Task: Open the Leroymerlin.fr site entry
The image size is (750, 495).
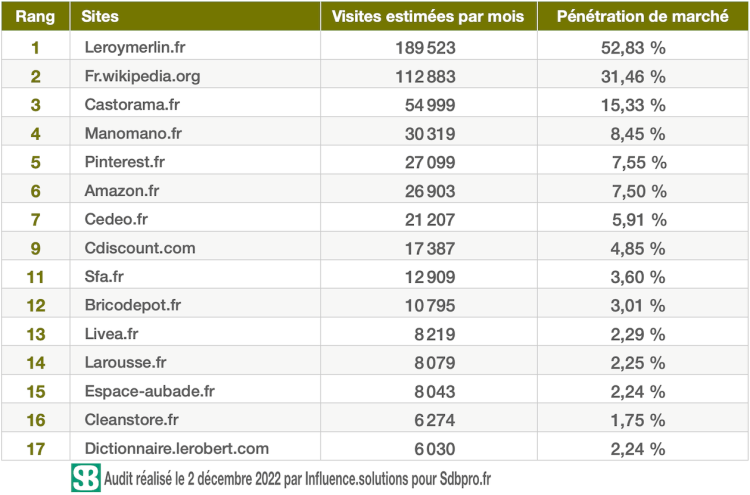Action: click(137, 47)
